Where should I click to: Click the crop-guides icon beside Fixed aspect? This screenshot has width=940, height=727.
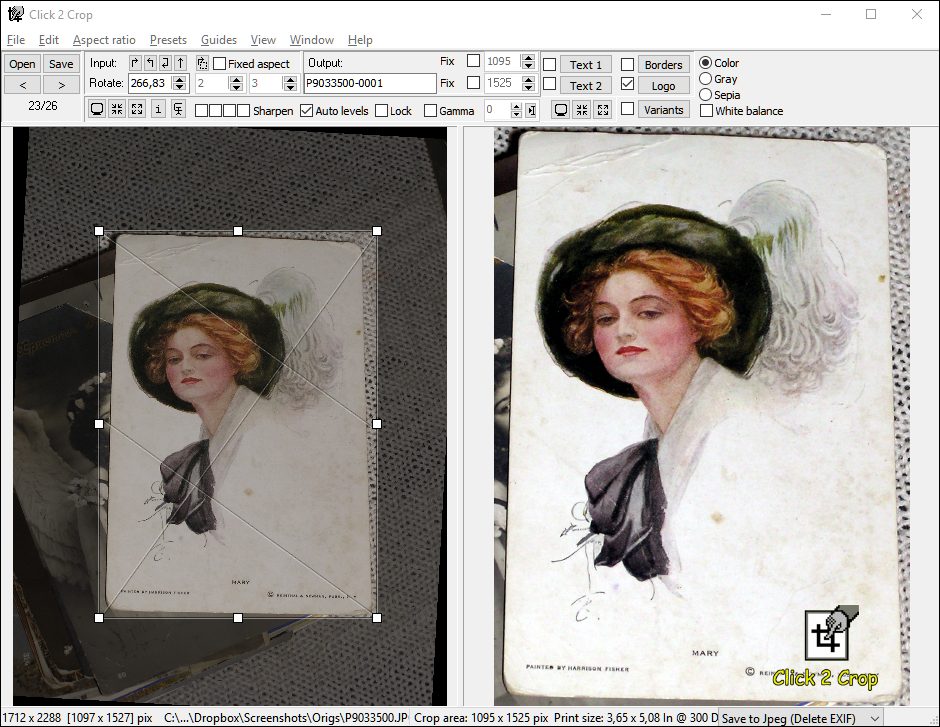point(201,63)
